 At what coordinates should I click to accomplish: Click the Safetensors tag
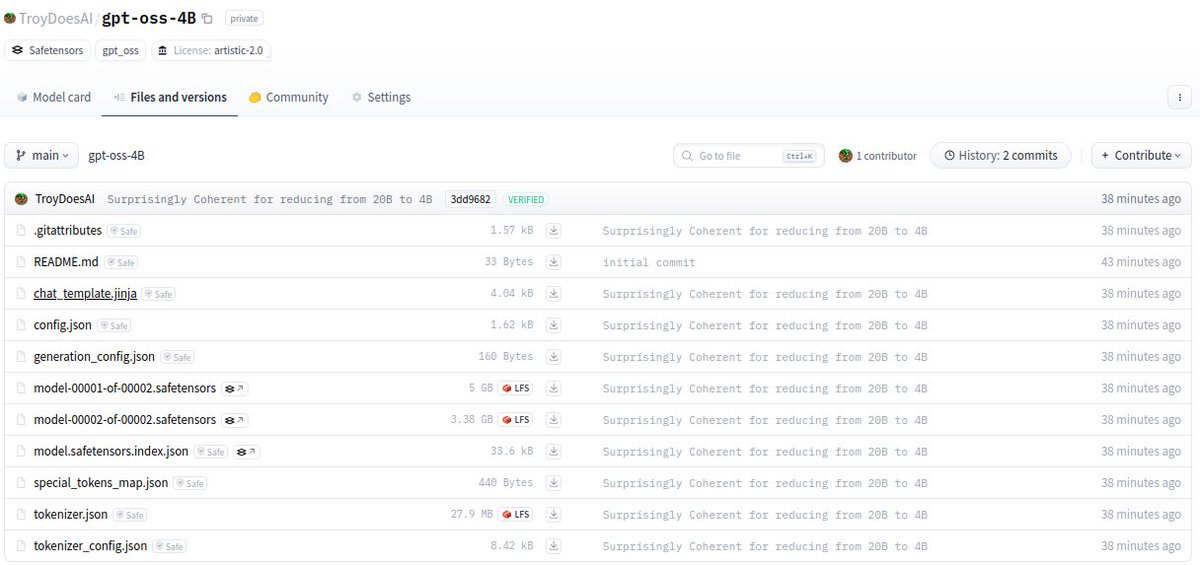click(47, 50)
